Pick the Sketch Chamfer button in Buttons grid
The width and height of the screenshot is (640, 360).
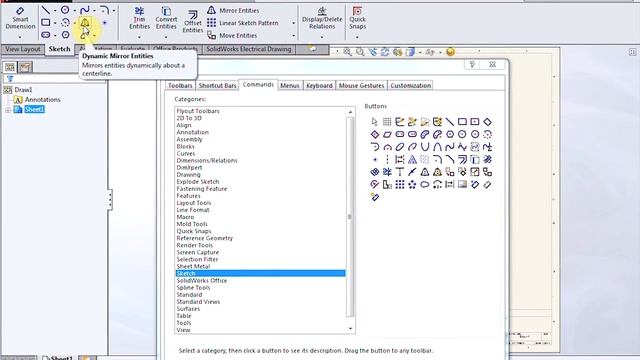point(450,160)
